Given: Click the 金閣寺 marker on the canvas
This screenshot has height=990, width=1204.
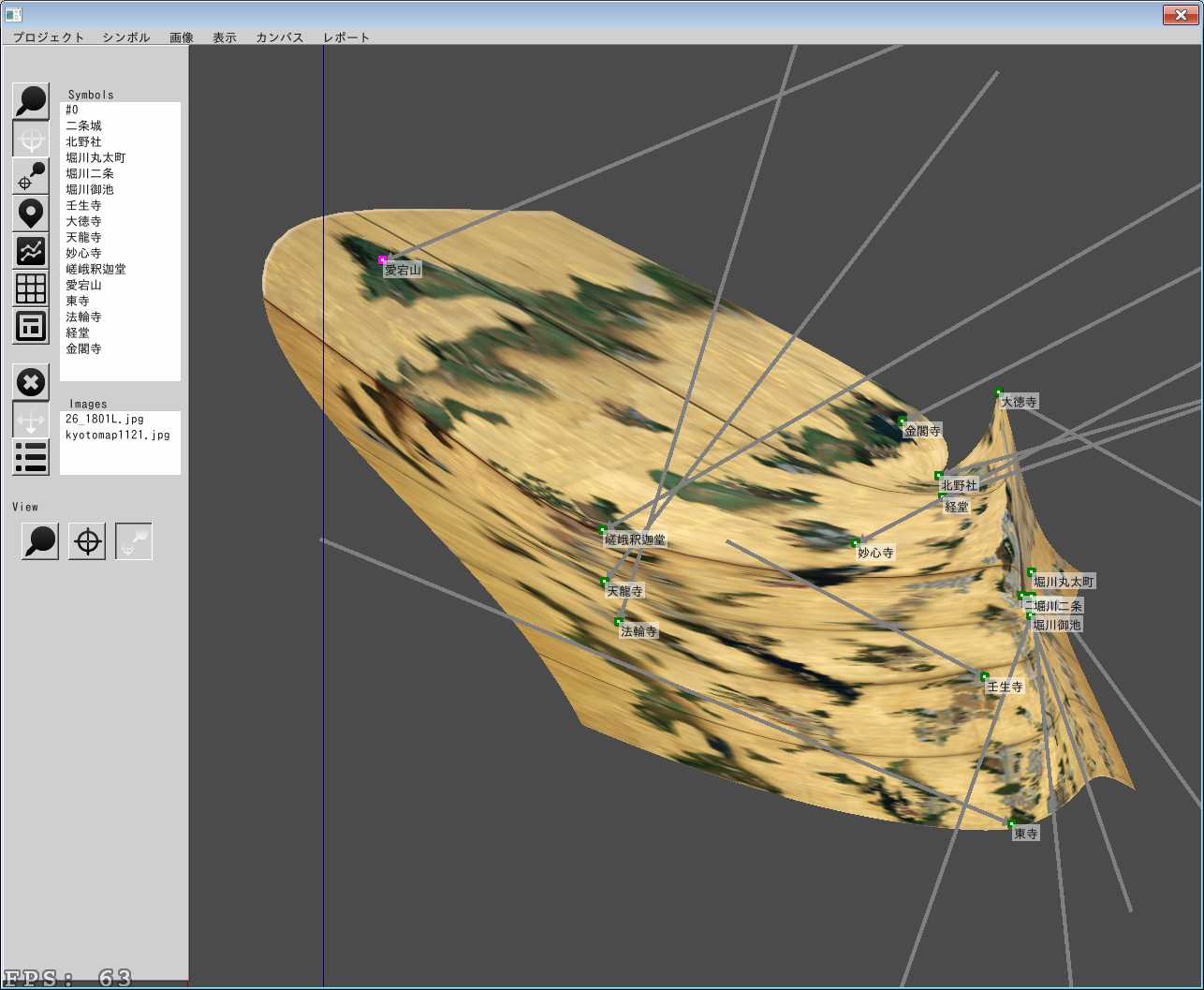Looking at the screenshot, I should coord(903,421).
